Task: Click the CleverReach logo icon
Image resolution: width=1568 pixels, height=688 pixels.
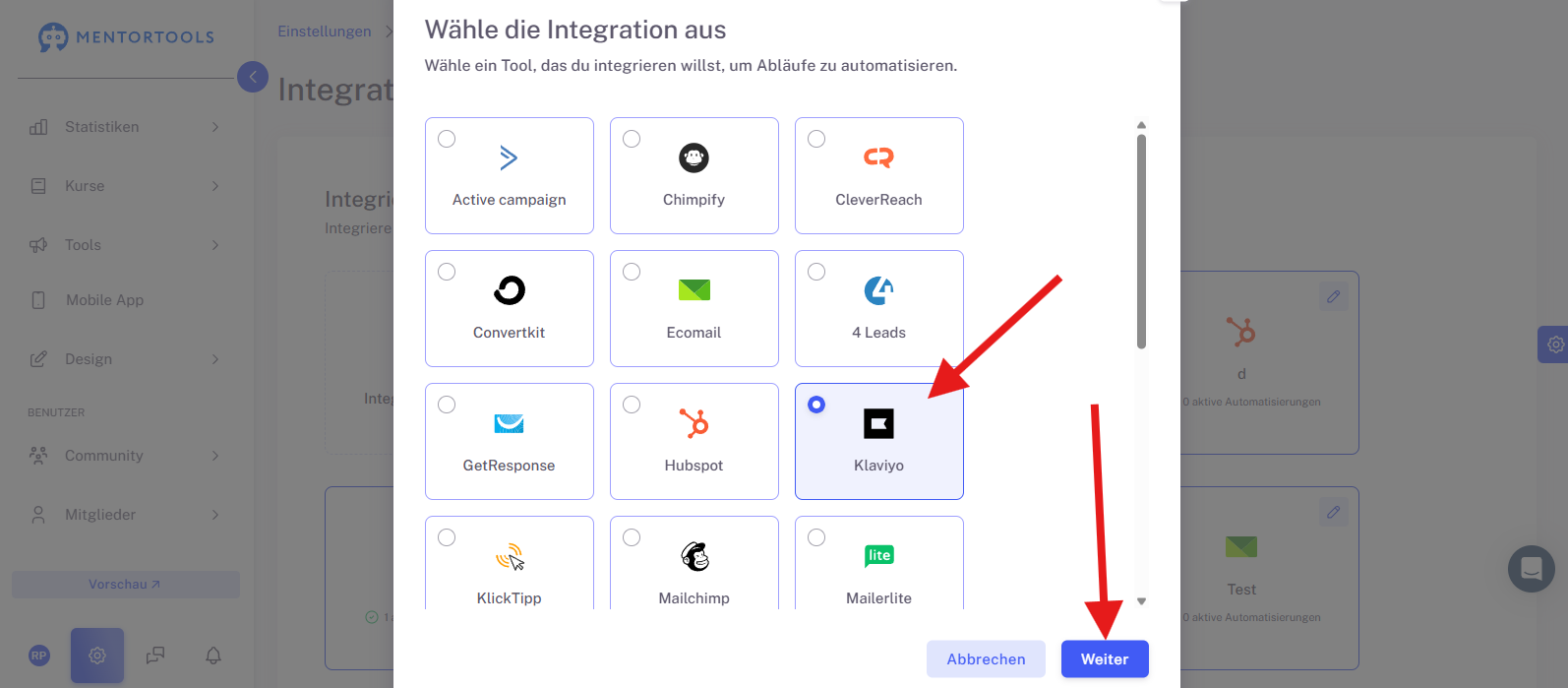Action: pyautogui.click(x=878, y=157)
